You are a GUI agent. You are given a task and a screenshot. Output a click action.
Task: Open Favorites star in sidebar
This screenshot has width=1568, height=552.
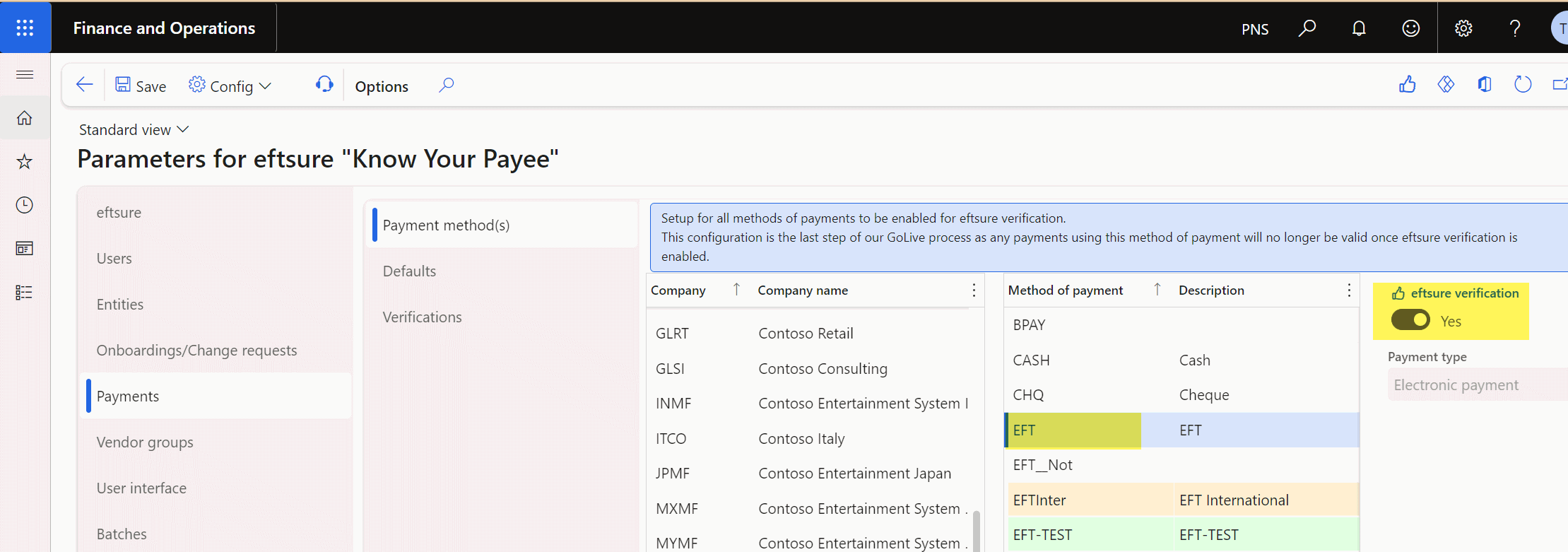point(25,161)
